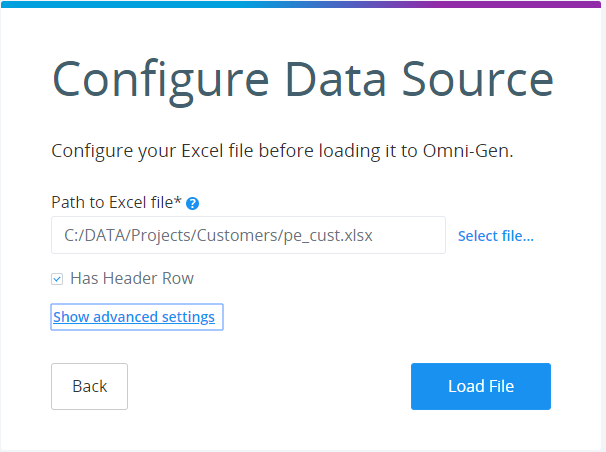Viewport: 606px width, 452px height.
Task: Toggle the Has Header Row checkbox
Action: 57,279
